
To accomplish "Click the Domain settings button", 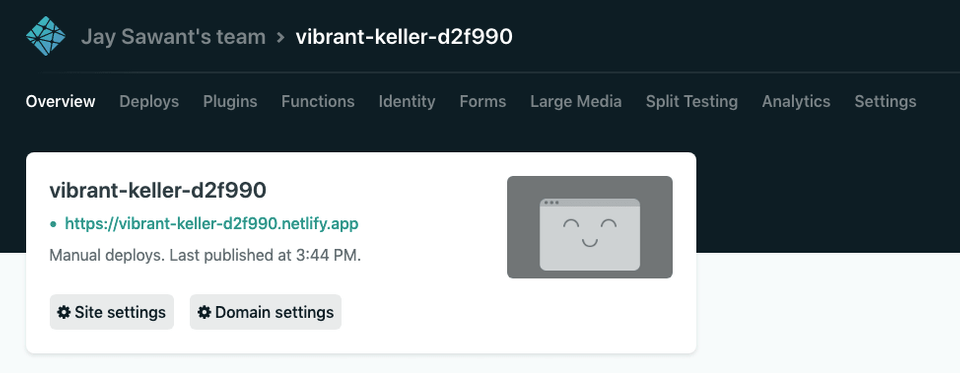I will coord(266,312).
